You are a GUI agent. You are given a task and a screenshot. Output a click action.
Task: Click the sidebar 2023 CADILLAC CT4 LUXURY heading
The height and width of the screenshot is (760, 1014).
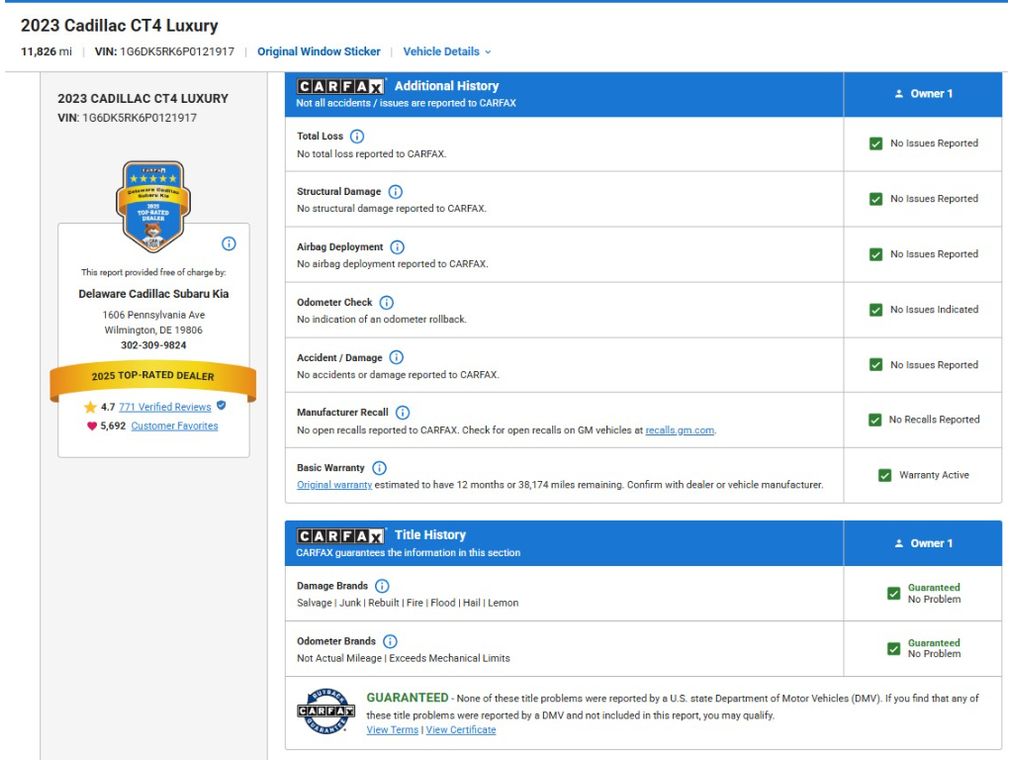pos(143,98)
